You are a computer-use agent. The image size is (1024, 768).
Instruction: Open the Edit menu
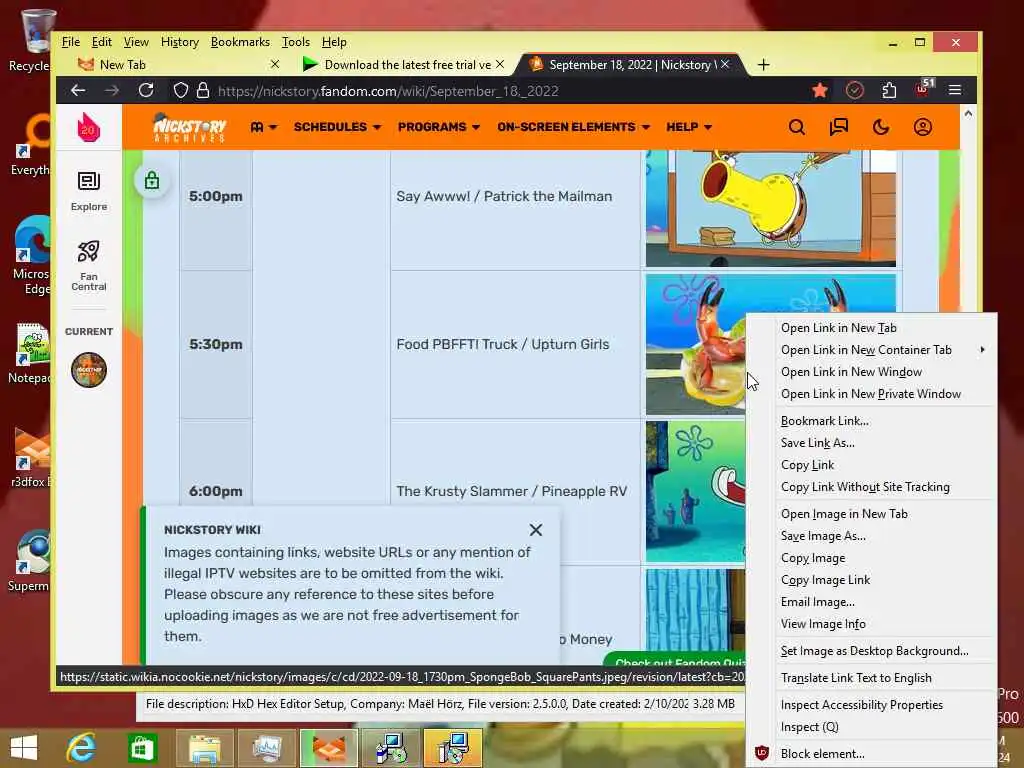[101, 42]
